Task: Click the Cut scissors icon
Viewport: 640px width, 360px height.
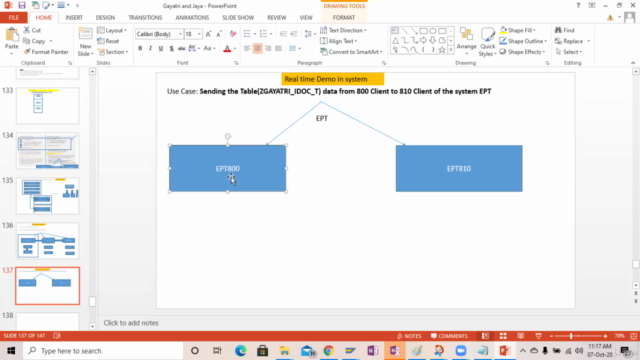Action: [x=27, y=30]
